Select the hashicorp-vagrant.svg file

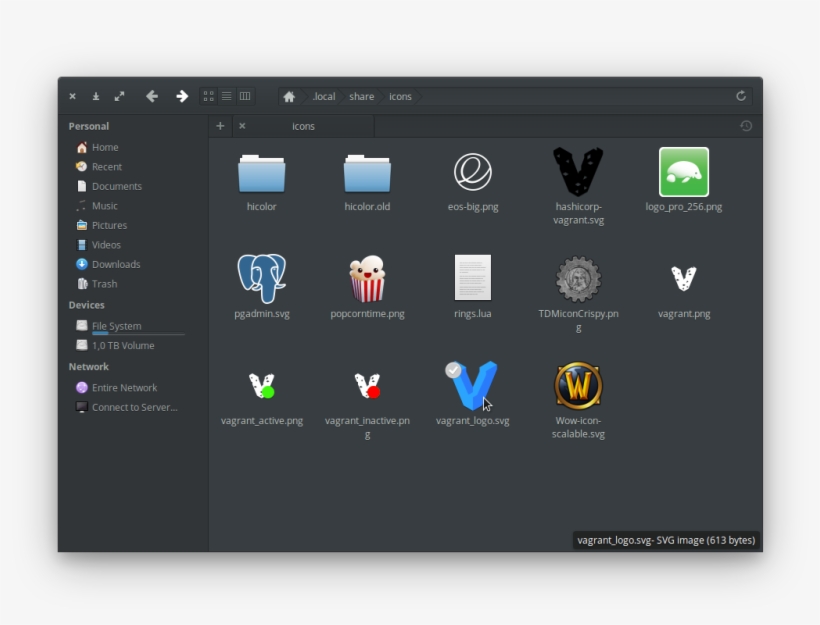pyautogui.click(x=578, y=172)
